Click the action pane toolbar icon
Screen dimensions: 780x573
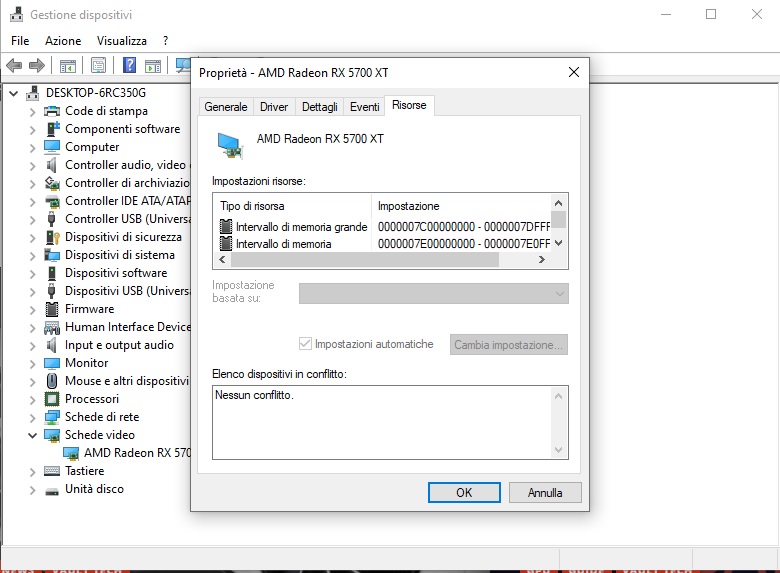coord(153,66)
